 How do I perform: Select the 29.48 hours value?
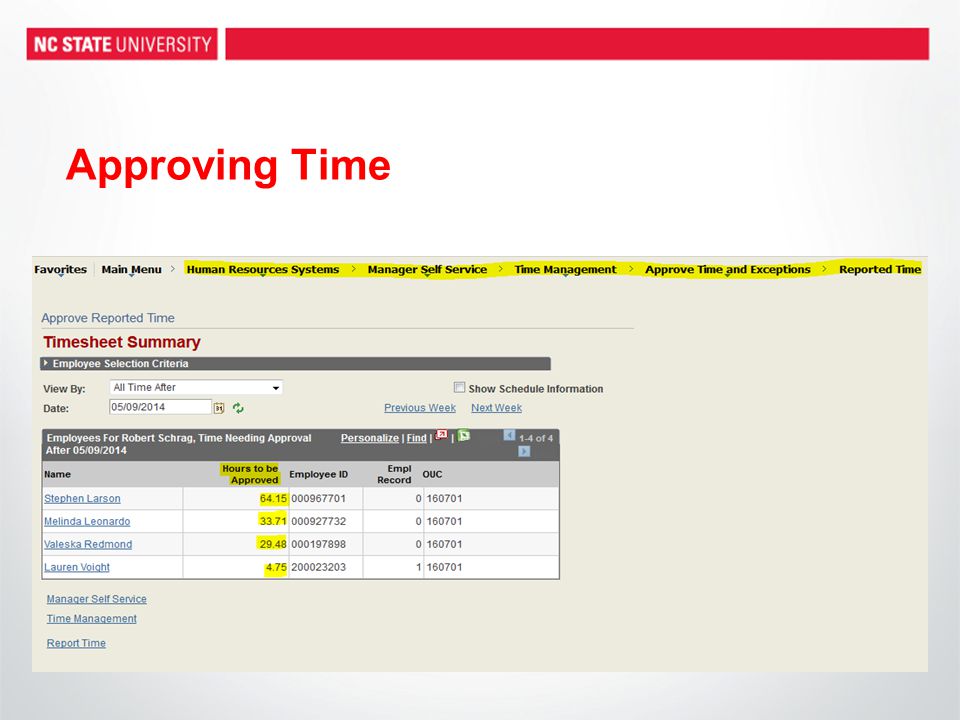click(273, 544)
